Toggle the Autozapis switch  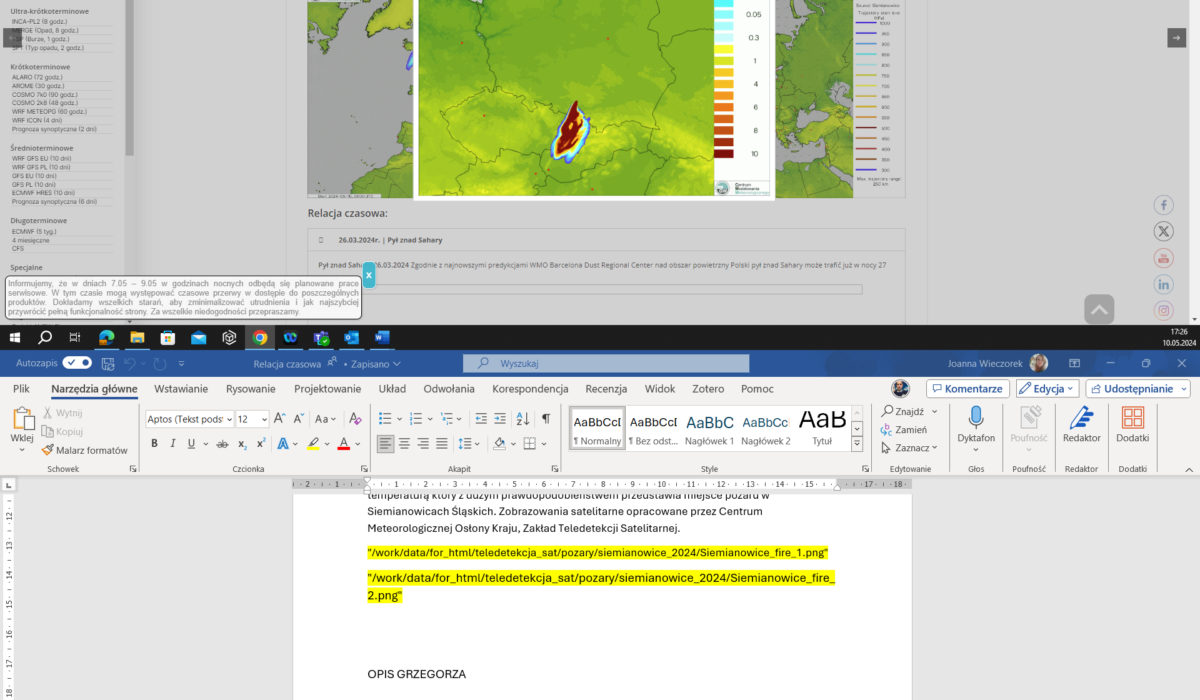[77, 363]
